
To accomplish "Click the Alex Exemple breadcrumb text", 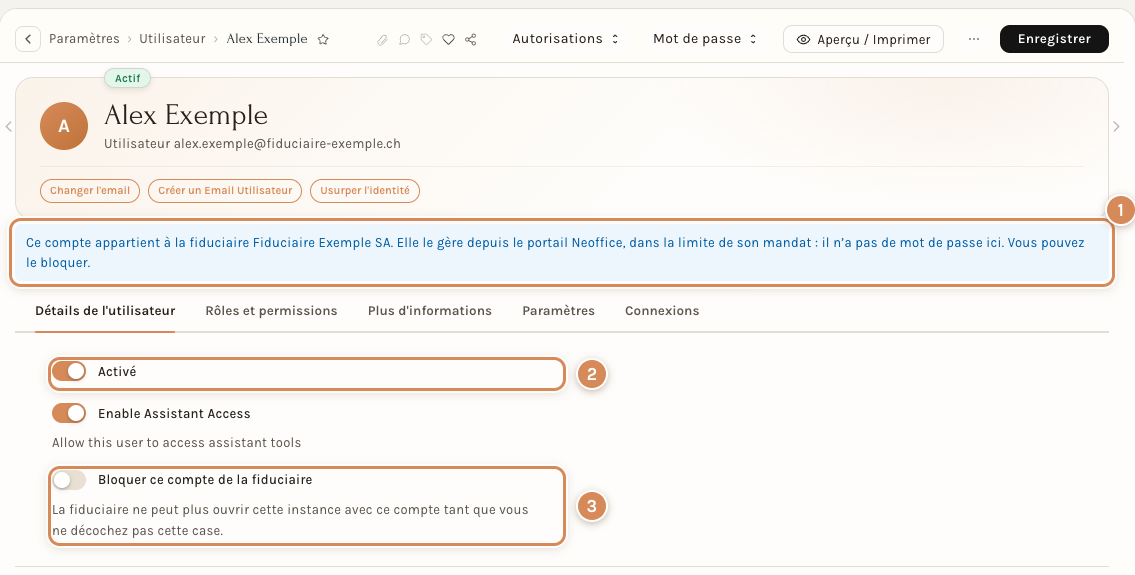I will tap(267, 39).
